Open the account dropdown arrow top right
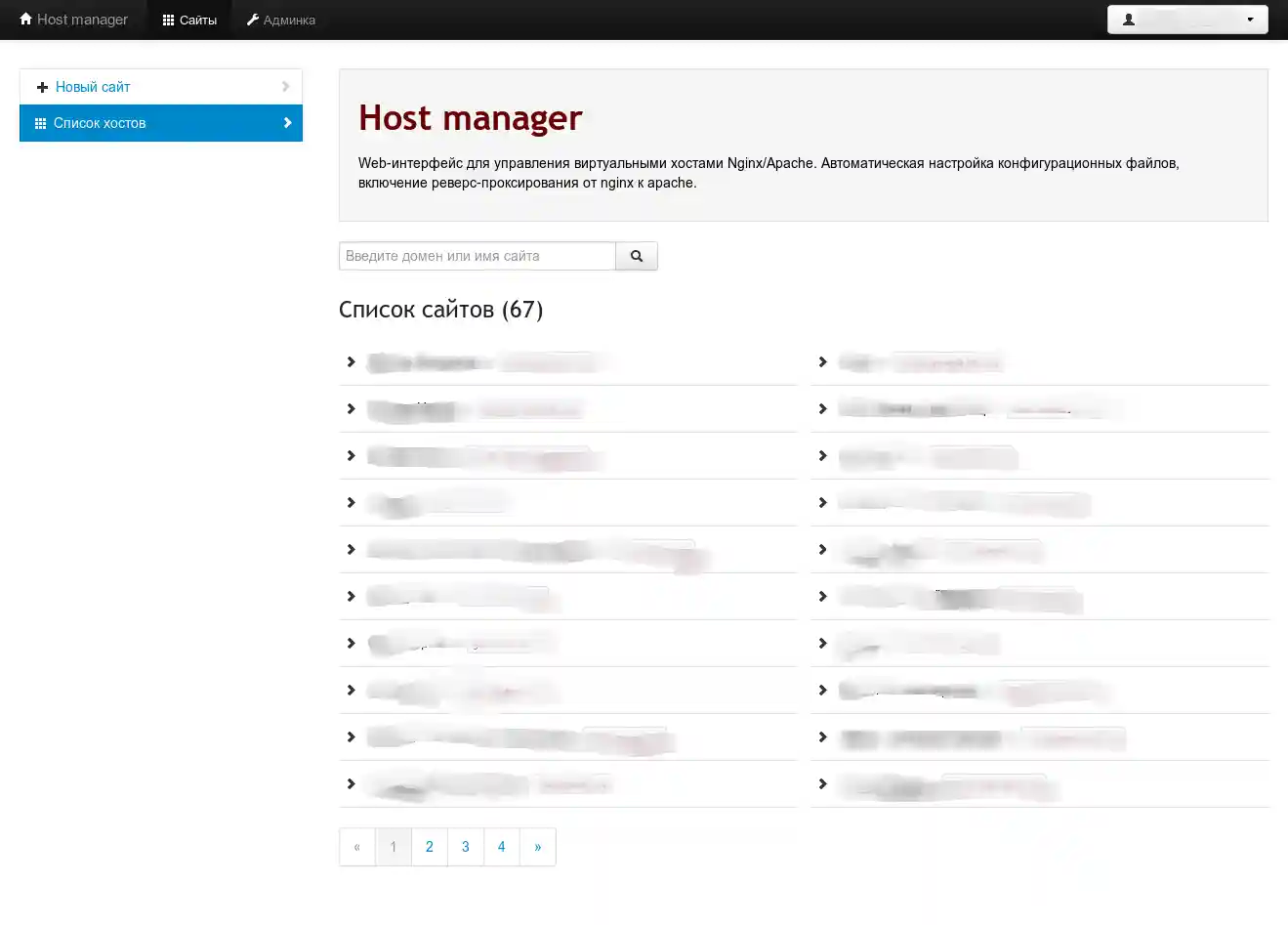Screen dimensions: 1288x925 point(1250,19)
